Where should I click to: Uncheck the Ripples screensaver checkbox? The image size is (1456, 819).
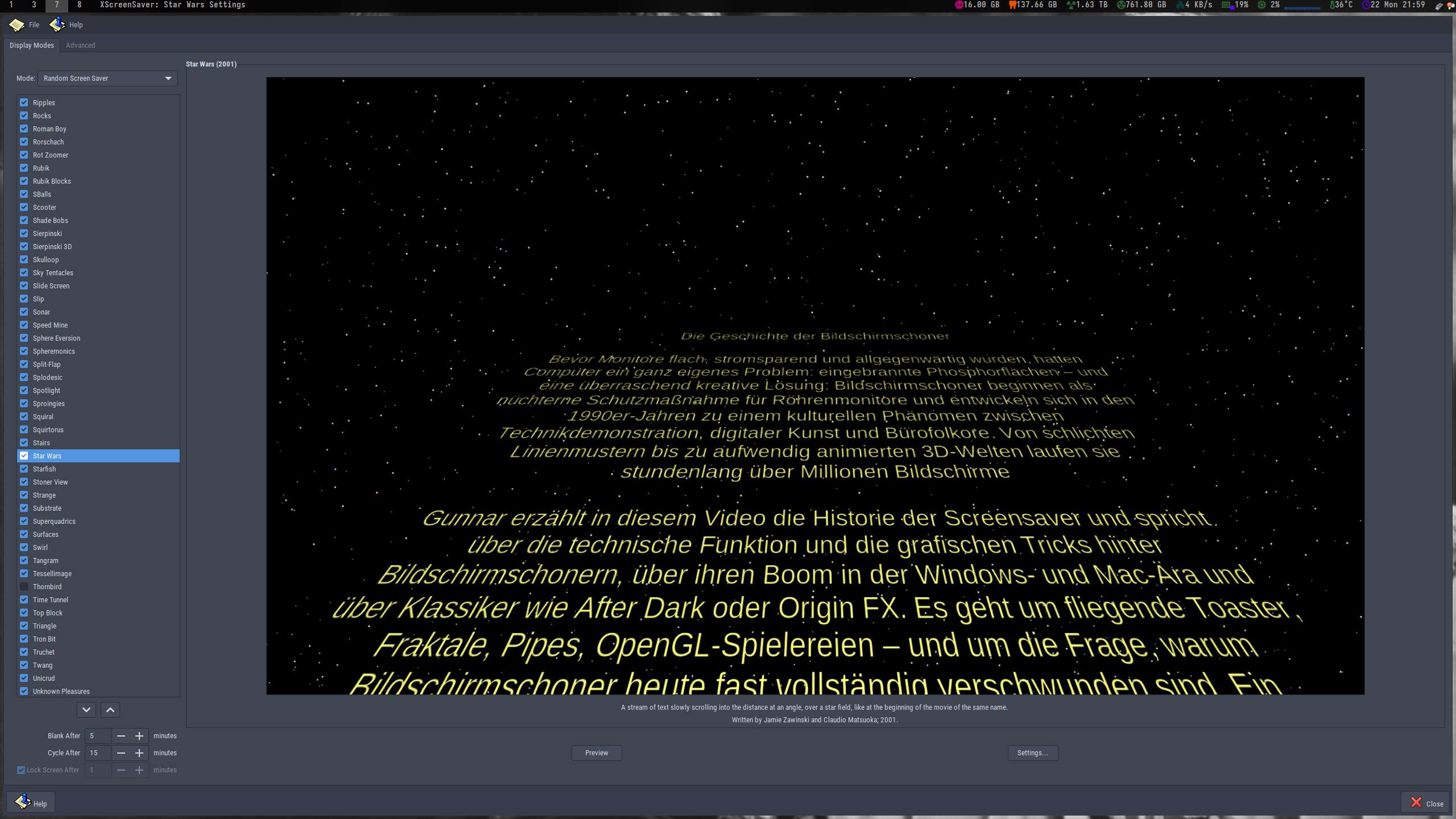coord(24,102)
